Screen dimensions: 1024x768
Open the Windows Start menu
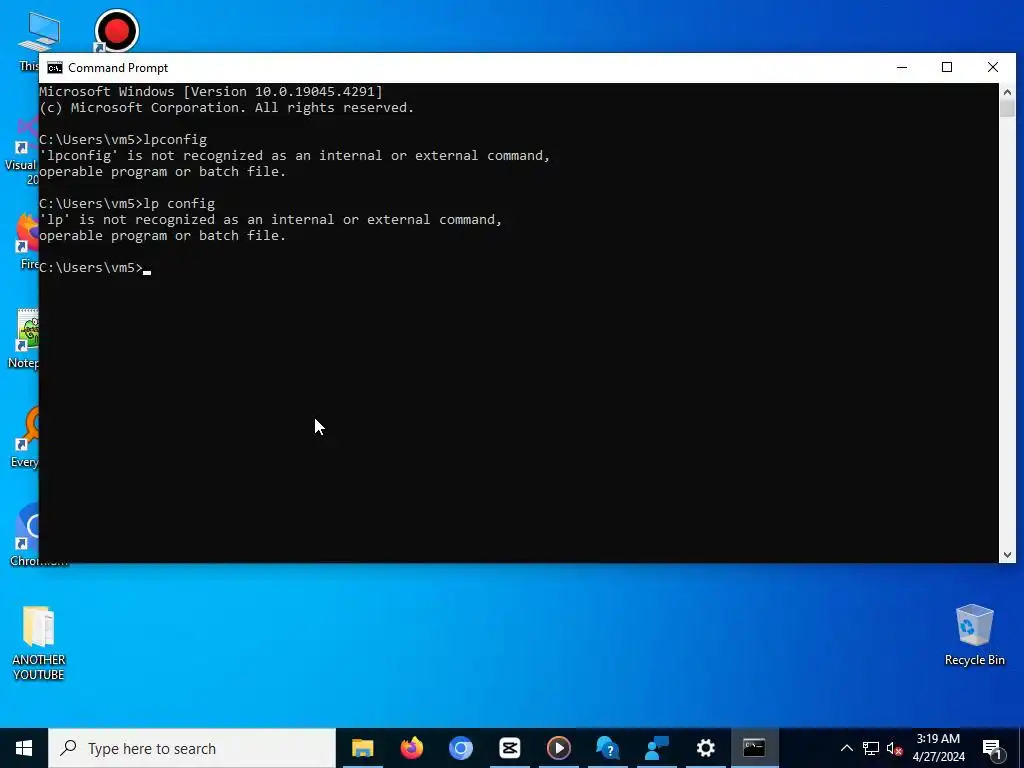pos(24,748)
